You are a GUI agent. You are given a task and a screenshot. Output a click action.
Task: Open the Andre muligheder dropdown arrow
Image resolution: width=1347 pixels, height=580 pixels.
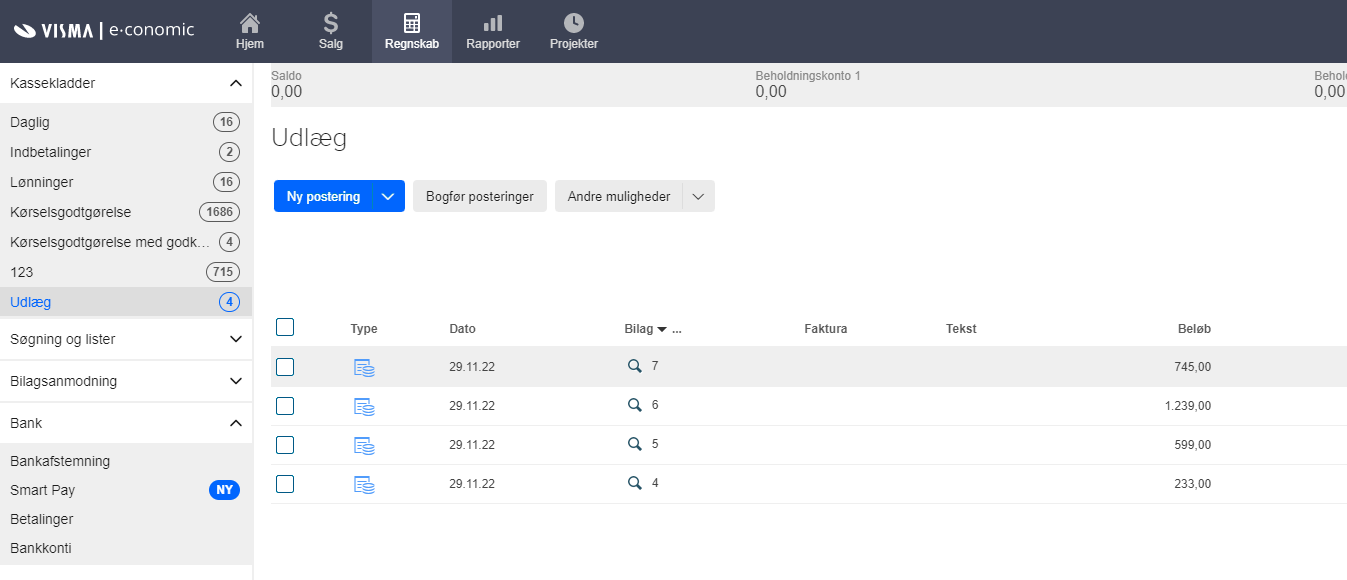point(698,197)
